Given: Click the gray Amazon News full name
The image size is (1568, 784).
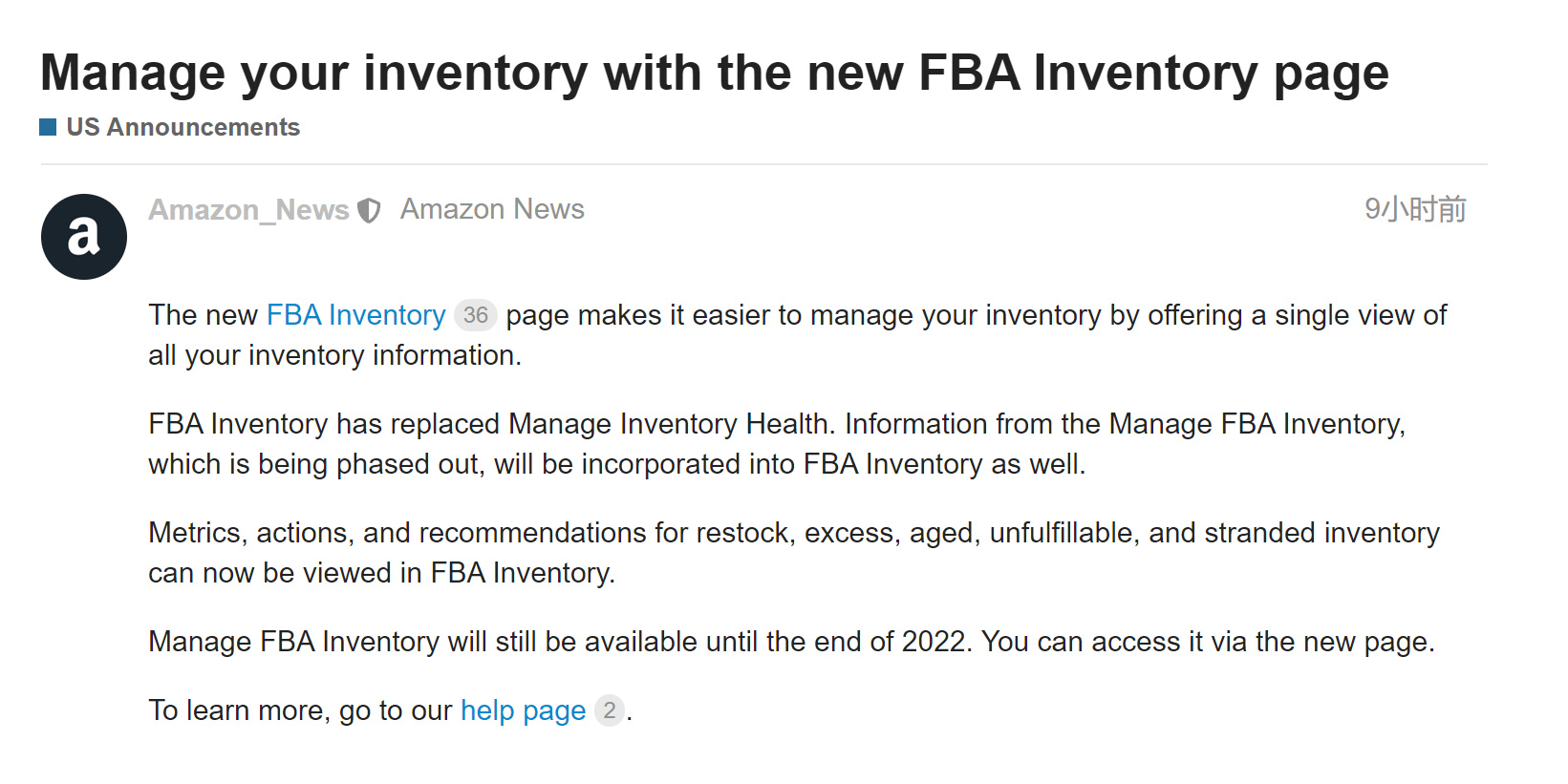Looking at the screenshot, I should coord(492,209).
